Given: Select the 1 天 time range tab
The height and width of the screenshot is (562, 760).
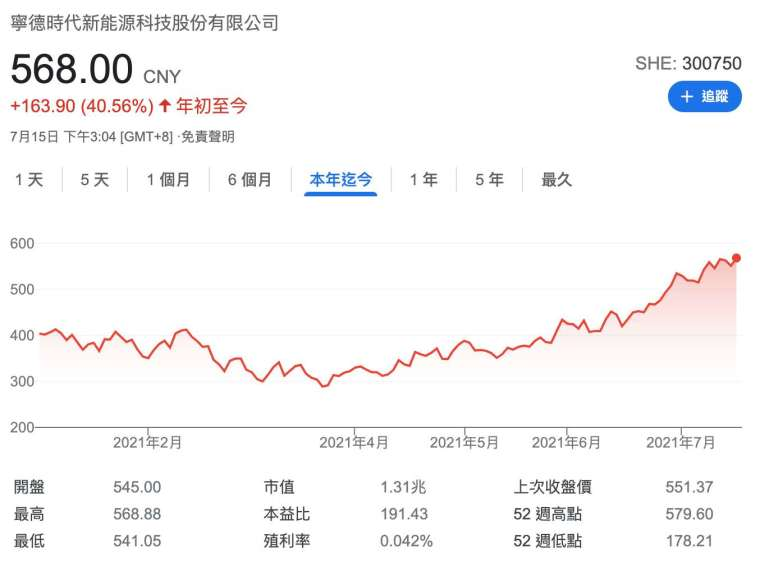Looking at the screenshot, I should 29,180.
